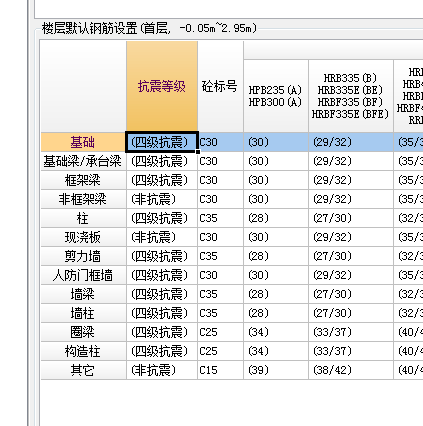Select the 抗震等级 column header
The height and width of the screenshot is (426, 423).
162,86
